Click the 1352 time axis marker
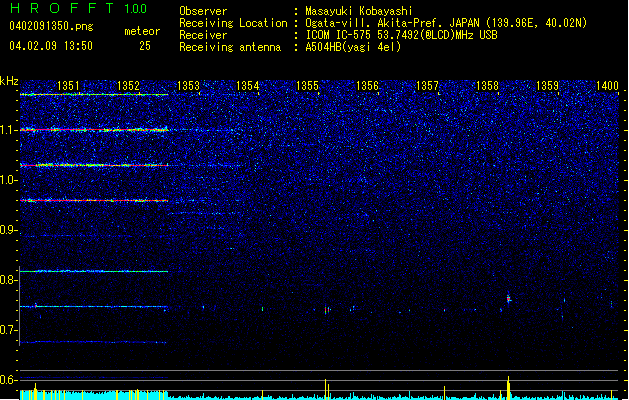The width and height of the screenshot is (629, 400). (128, 86)
